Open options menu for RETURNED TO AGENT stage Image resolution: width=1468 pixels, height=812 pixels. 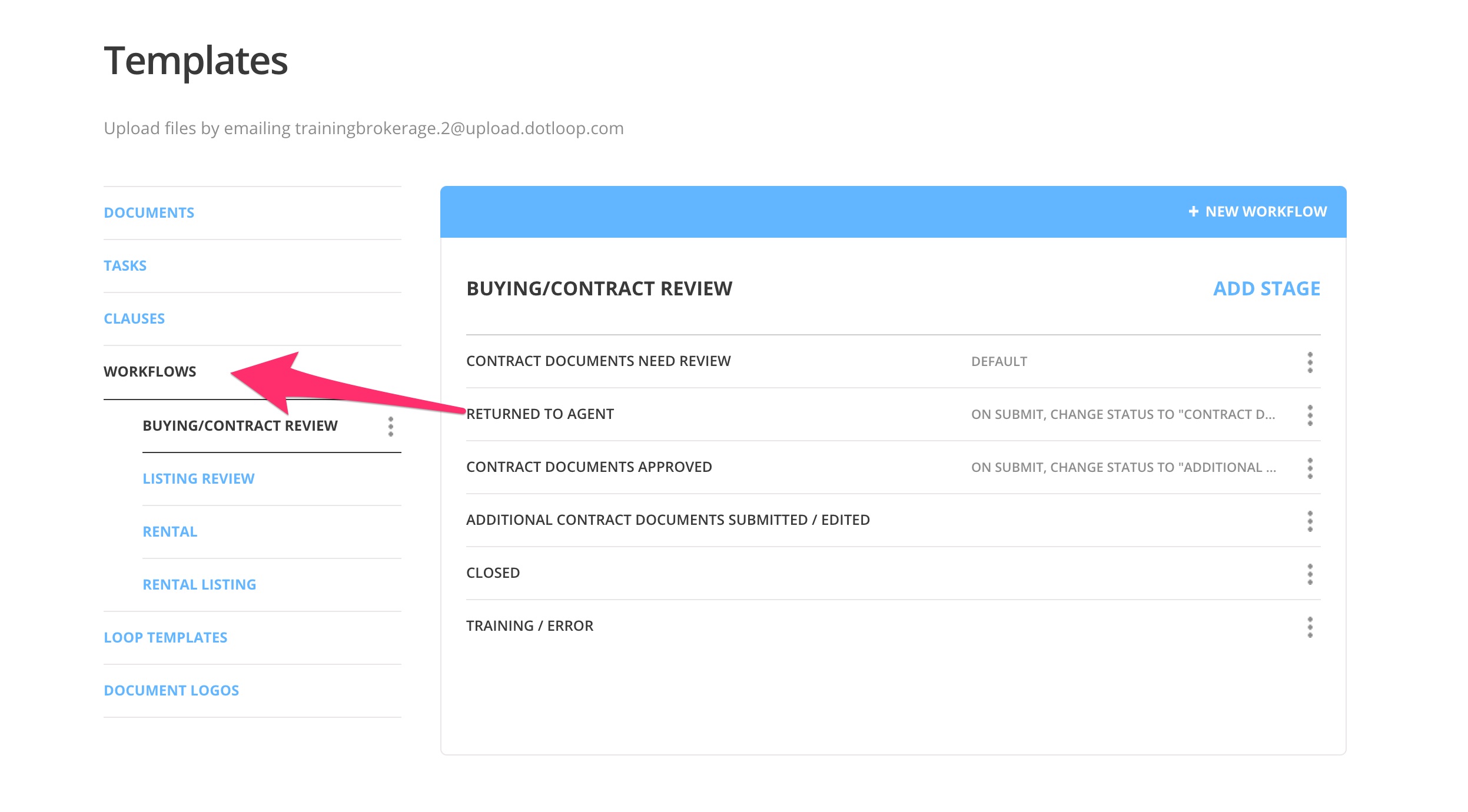[1310, 417]
